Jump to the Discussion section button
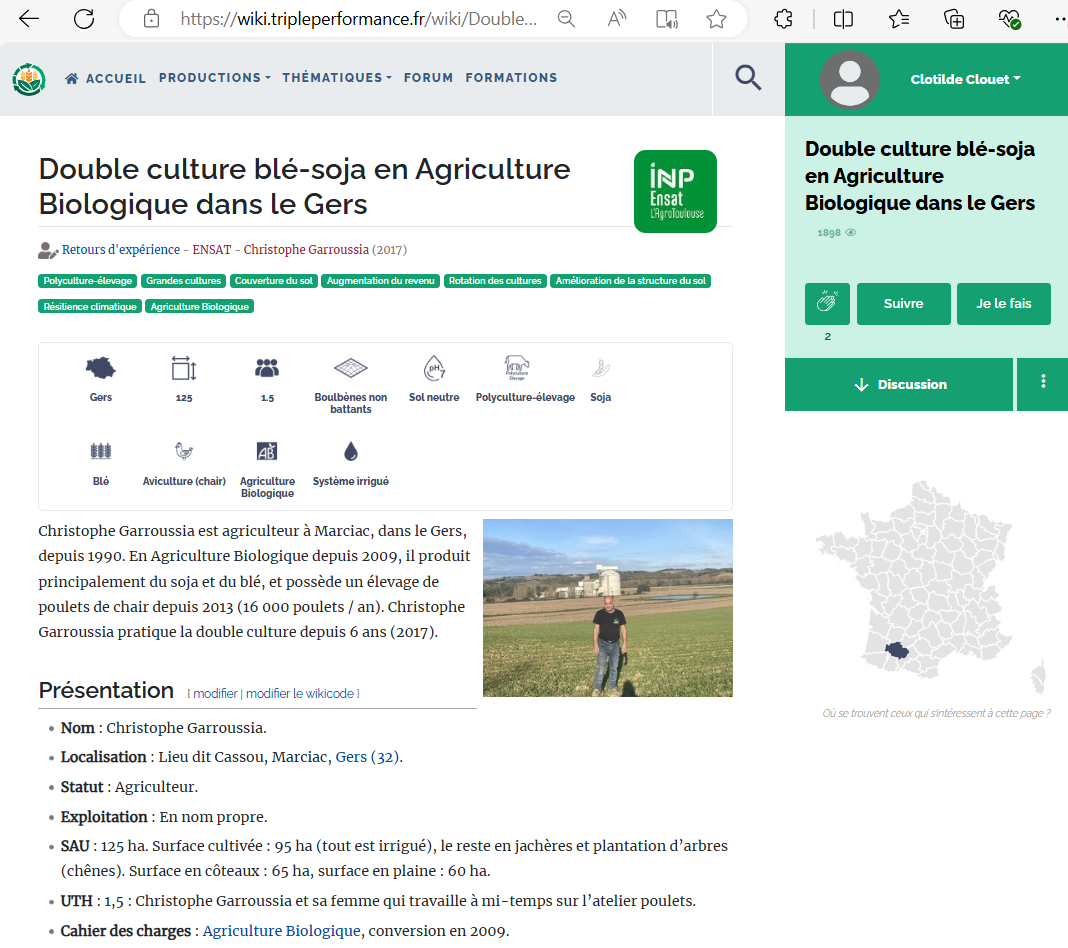Viewport: 1068px width, 948px height. tap(899, 385)
